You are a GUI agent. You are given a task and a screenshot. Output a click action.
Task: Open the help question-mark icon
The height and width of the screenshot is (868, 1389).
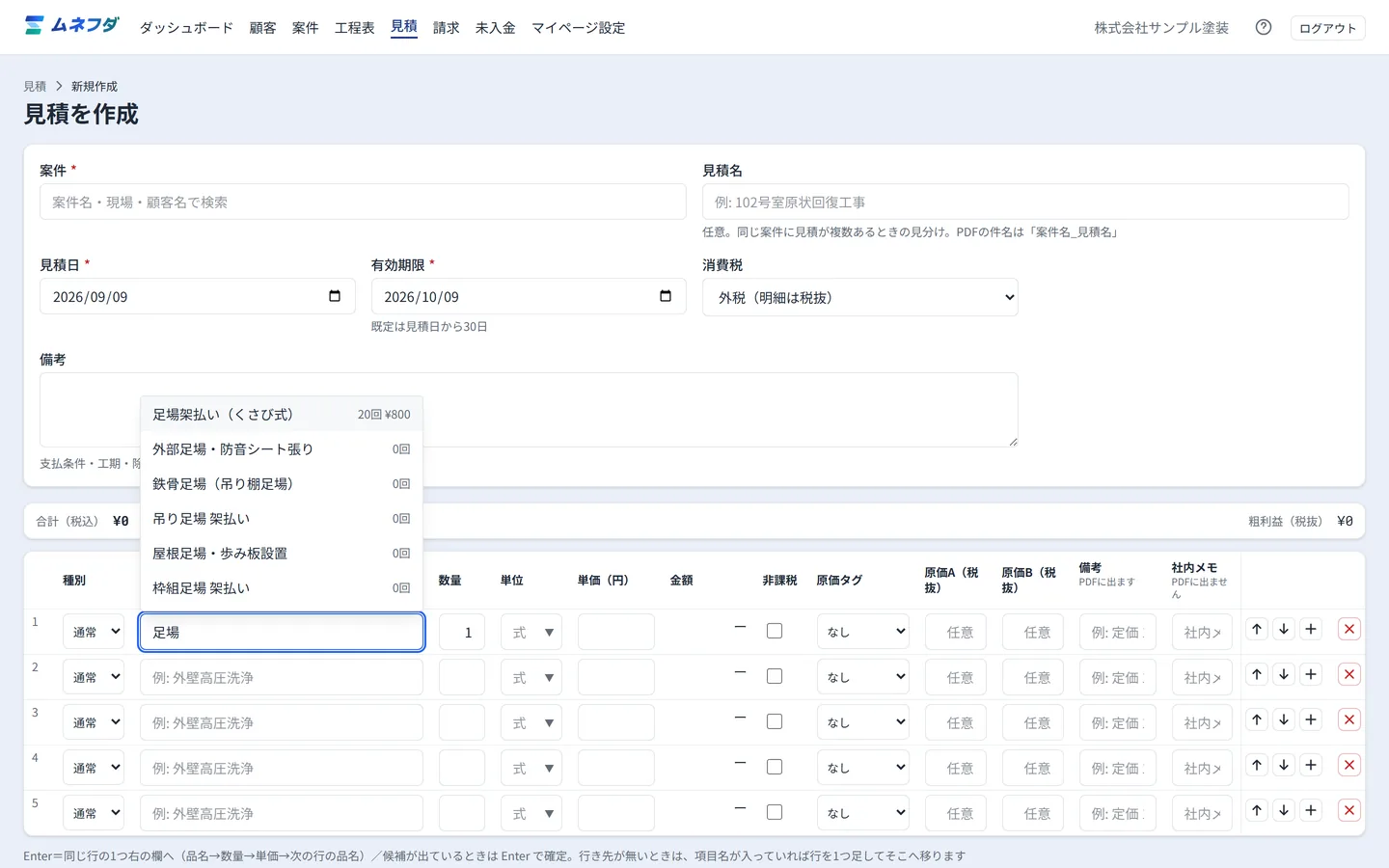coord(1264,27)
